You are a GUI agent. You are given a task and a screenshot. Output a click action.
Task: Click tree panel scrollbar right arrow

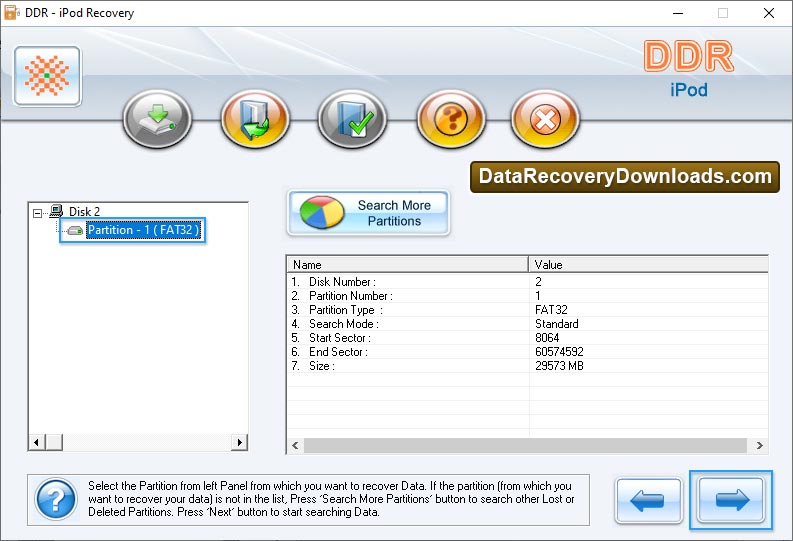coord(240,442)
